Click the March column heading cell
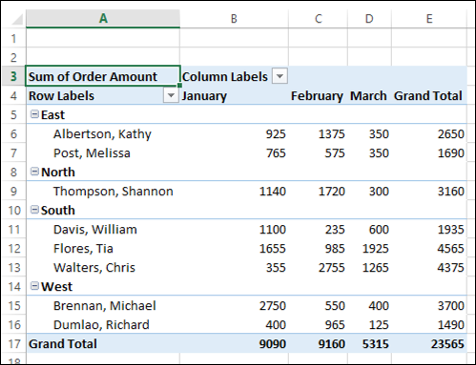476x365 pixels. tap(369, 96)
